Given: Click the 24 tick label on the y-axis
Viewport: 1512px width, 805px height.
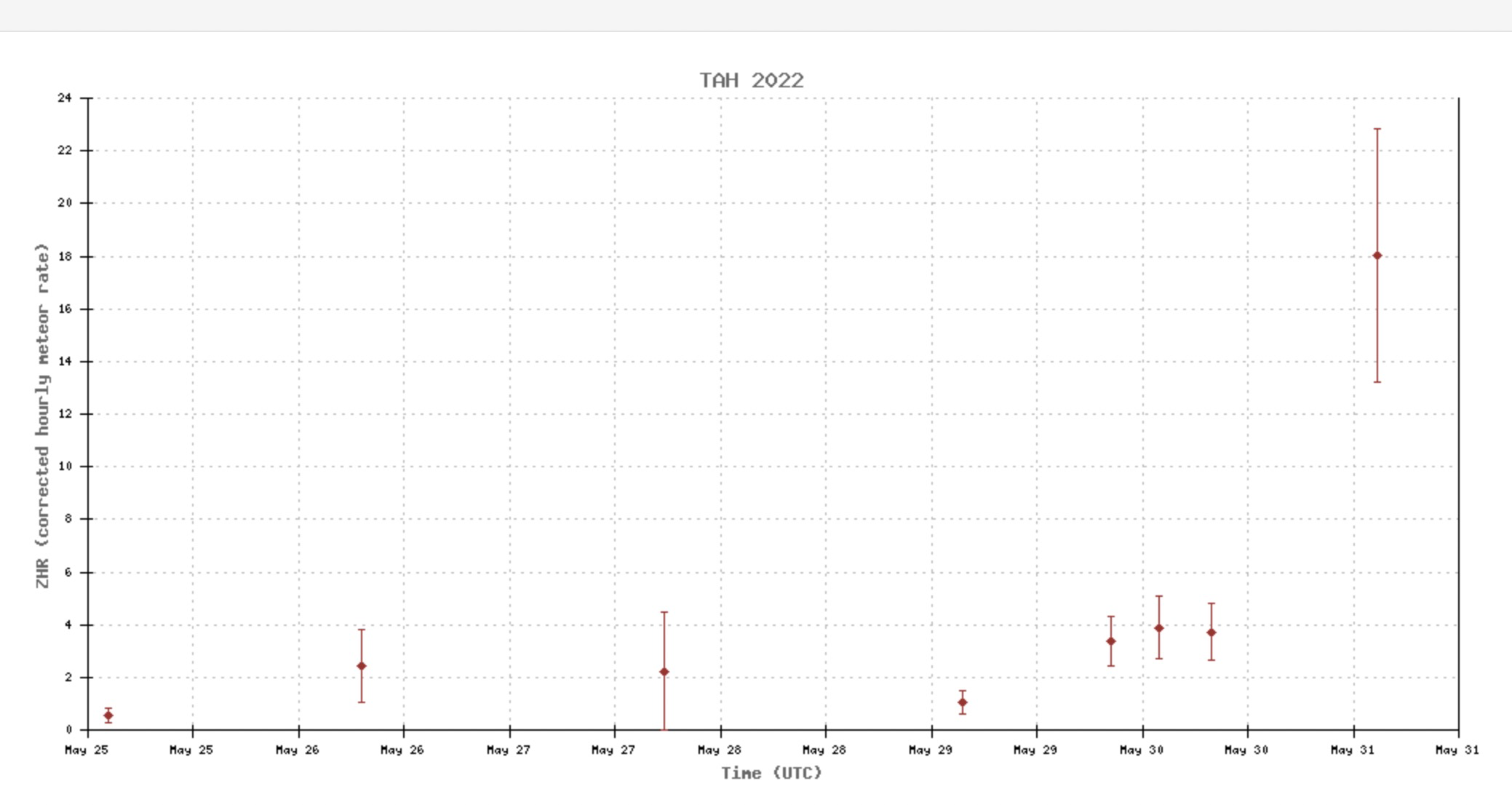Looking at the screenshot, I should (x=65, y=98).
